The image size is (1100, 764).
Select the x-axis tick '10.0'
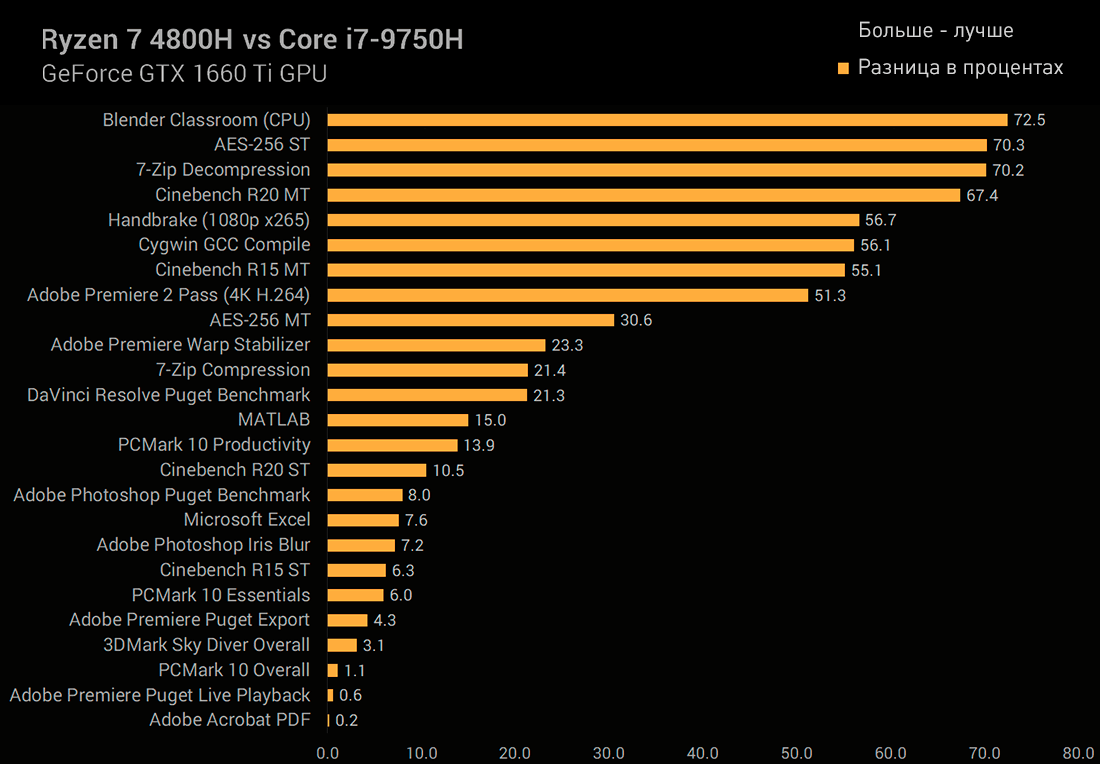[421, 753]
